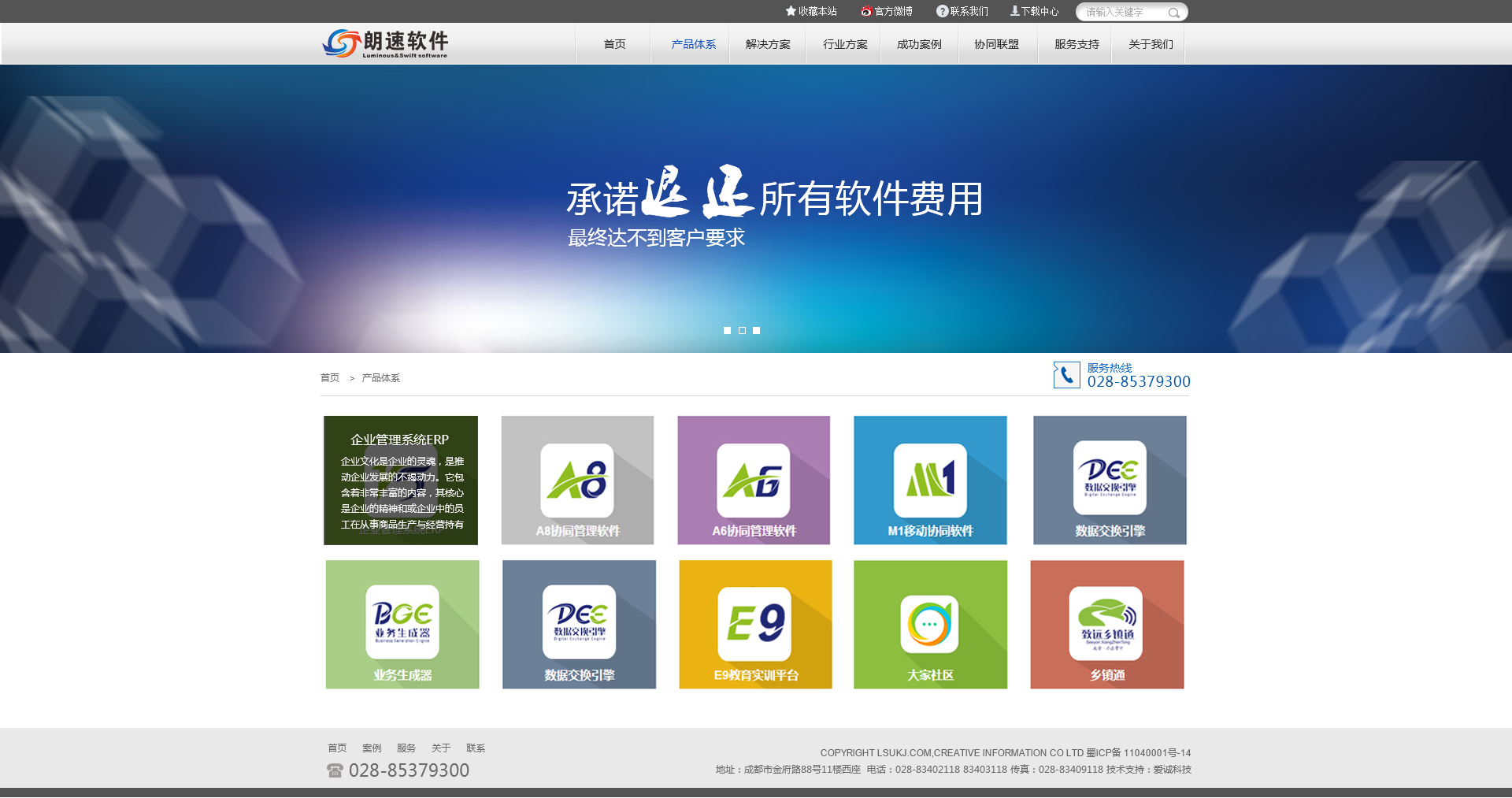Click the star icon beside 收藏本站
The width and height of the screenshot is (1512, 798).
791,11
